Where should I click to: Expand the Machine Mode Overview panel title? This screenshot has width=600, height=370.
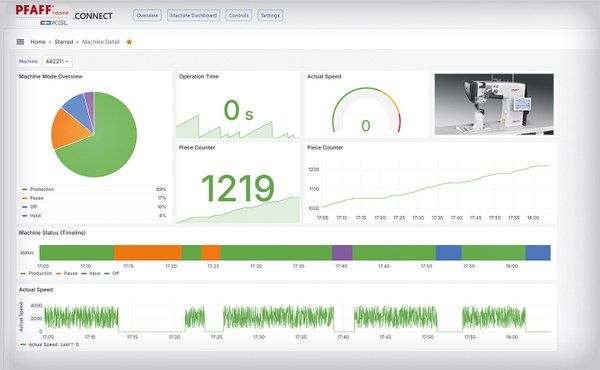51,77
